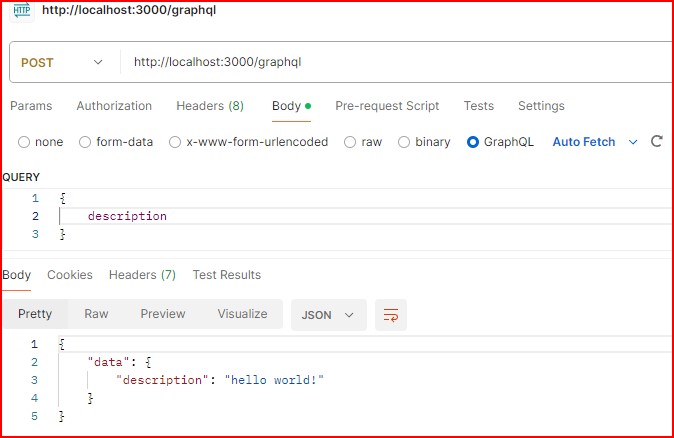Viewport: 674px width, 438px height.
Task: Choose the form-data radio button
Action: [x=85, y=142]
